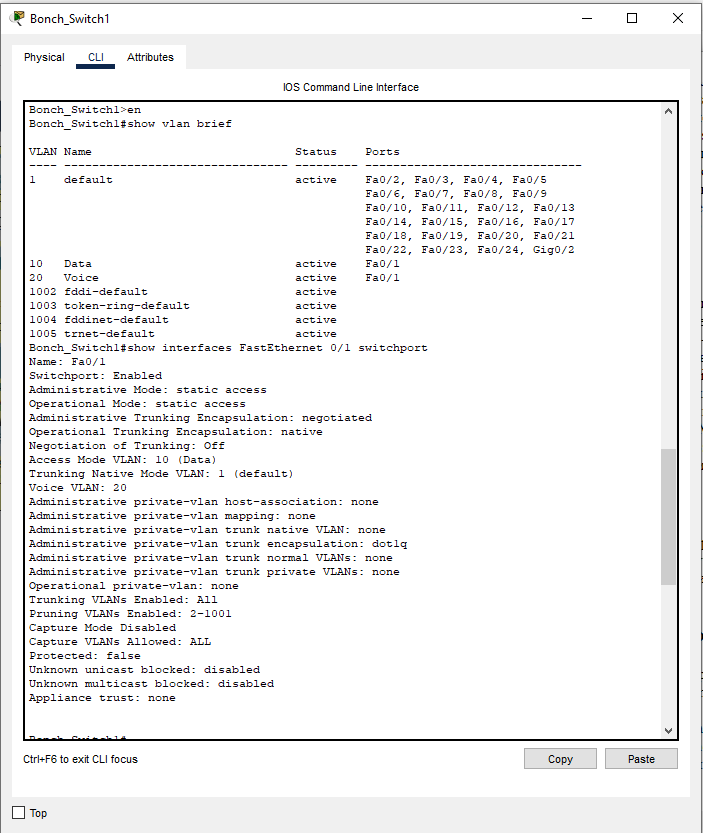
Task: Click 'Negotiation of Trunking: Off' line
Action: coord(126,446)
